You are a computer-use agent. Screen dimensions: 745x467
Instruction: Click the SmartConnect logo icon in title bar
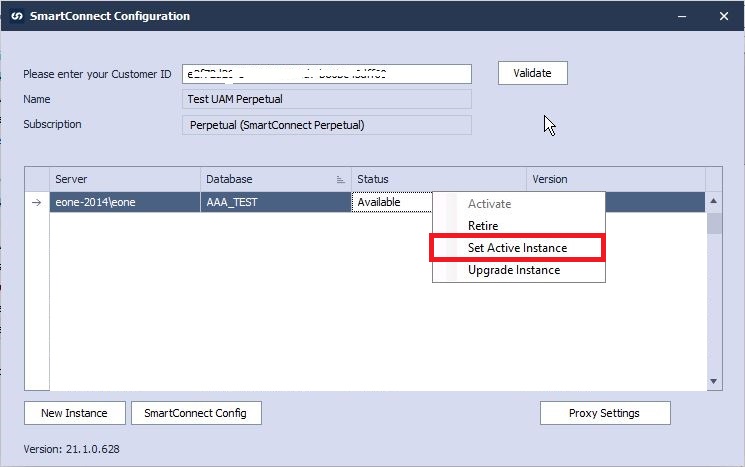(17, 16)
